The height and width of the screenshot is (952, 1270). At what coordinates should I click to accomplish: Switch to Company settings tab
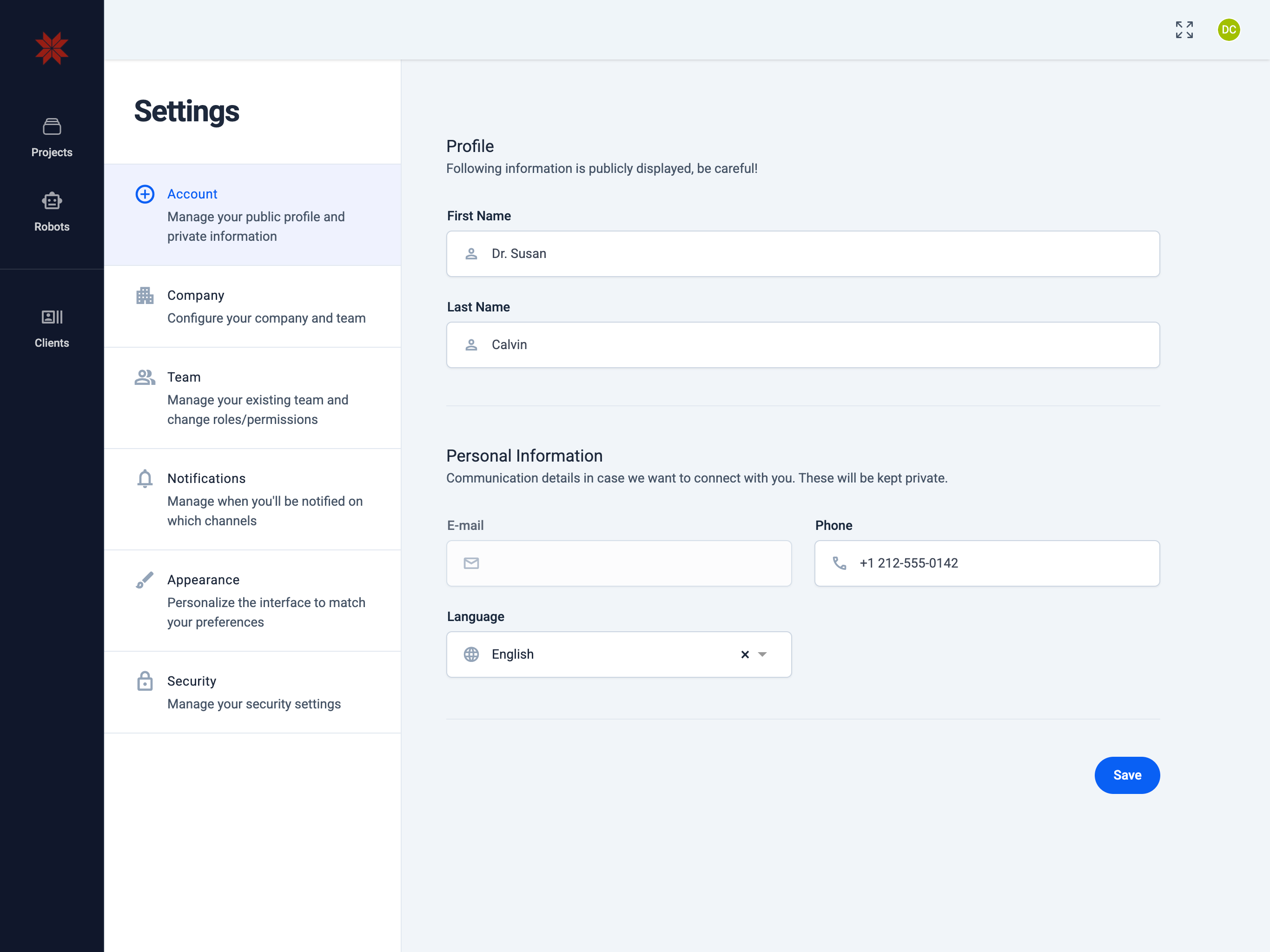pyautogui.click(x=252, y=306)
